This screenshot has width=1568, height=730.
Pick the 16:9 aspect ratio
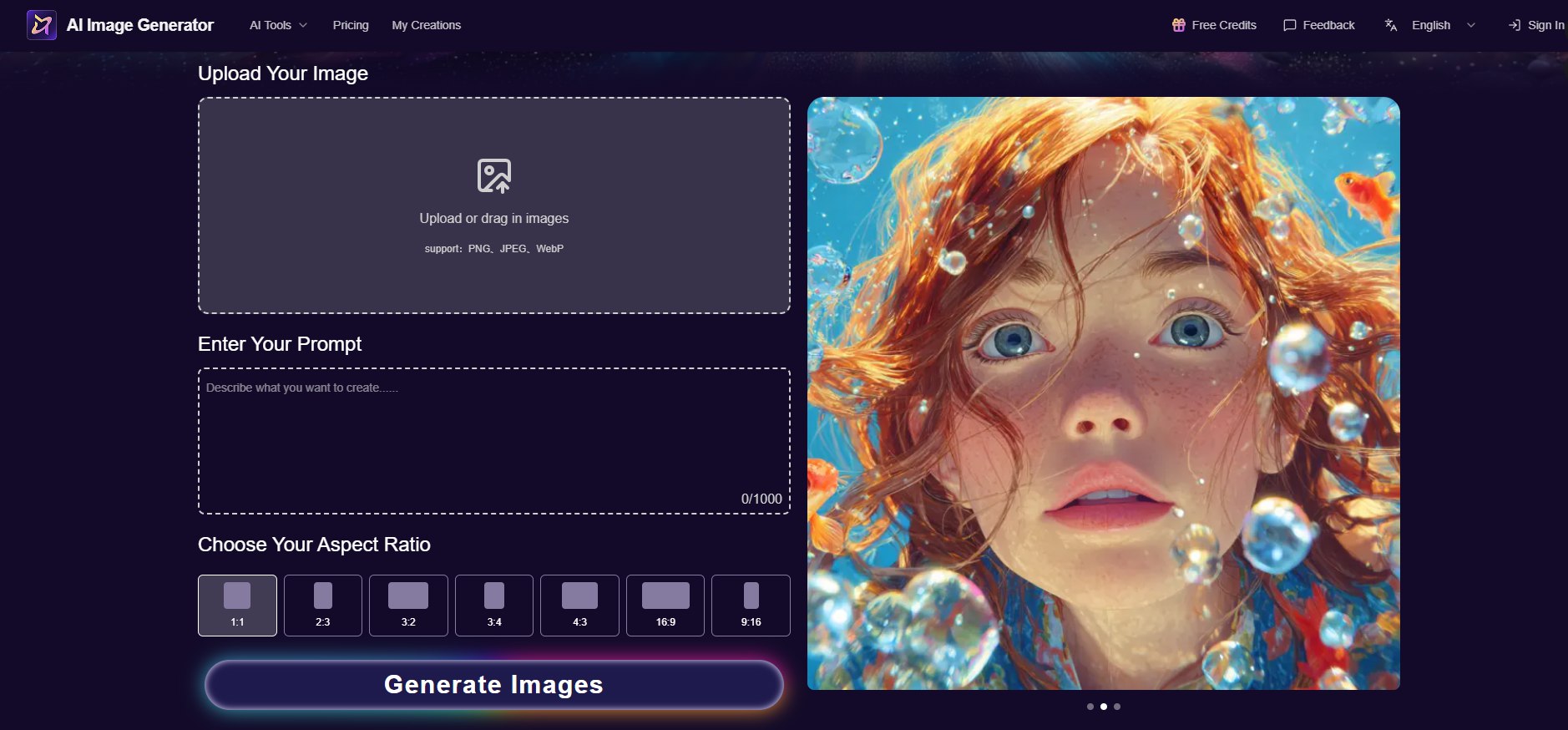665,606
